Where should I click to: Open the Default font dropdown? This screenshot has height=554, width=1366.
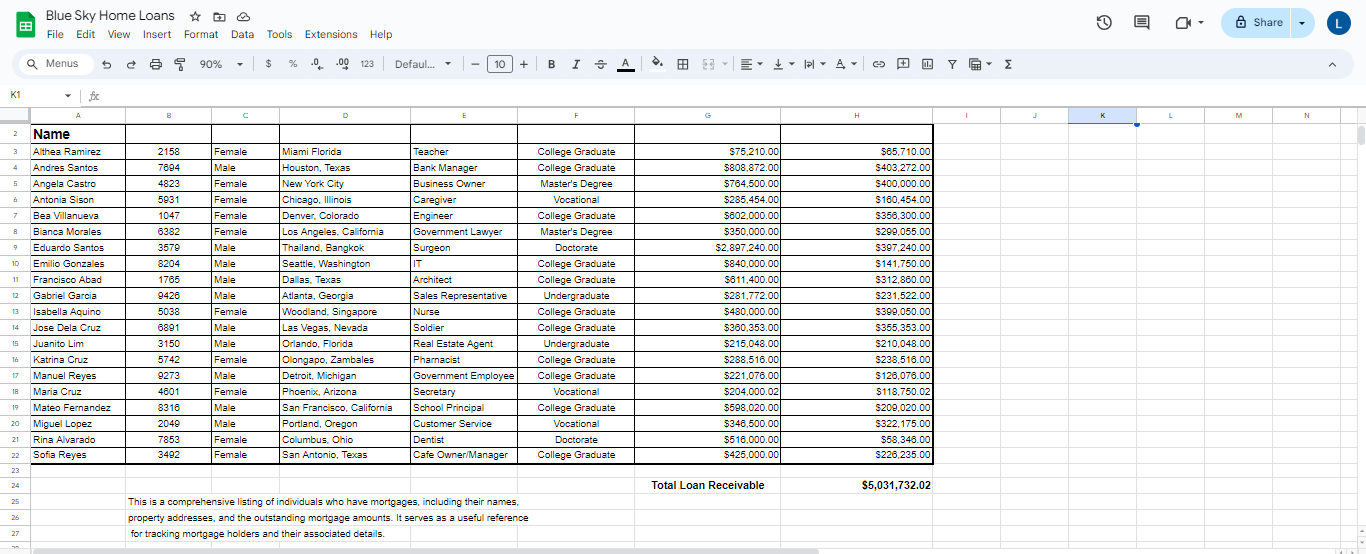423,64
